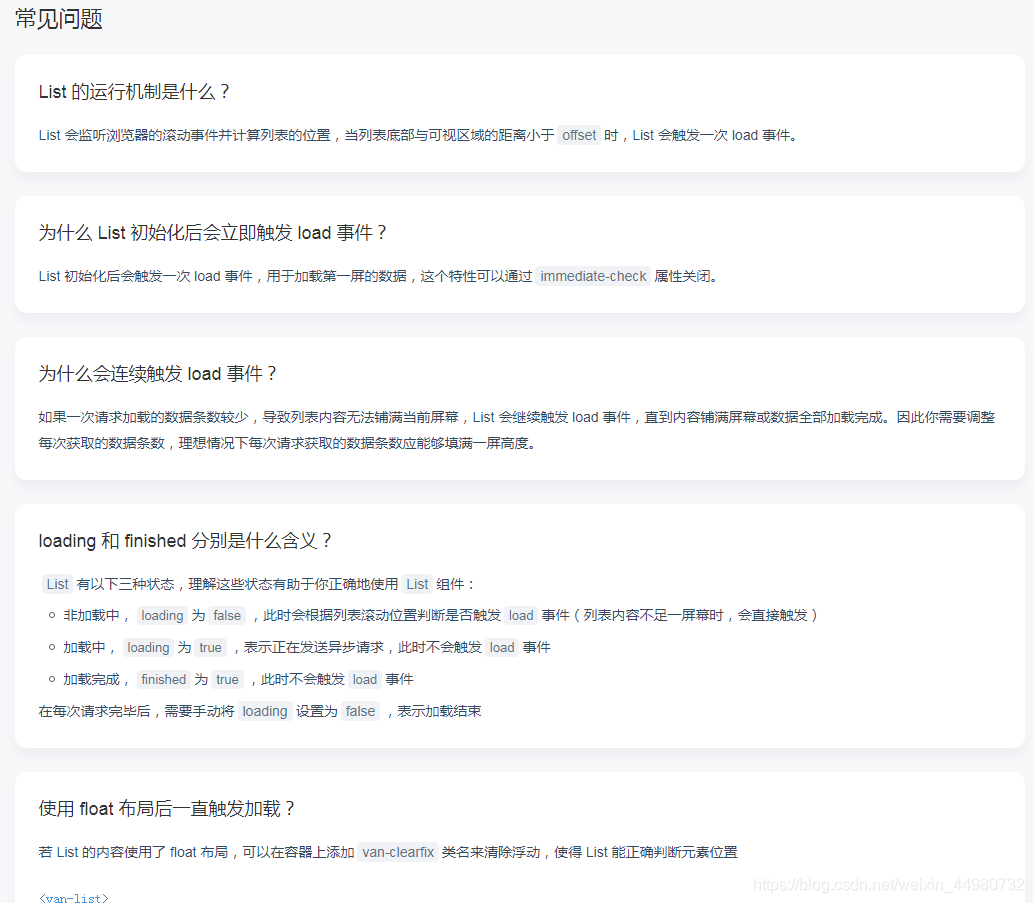
Task: Click the 'immediate-check' code tag
Action: pyautogui.click(x=593, y=276)
